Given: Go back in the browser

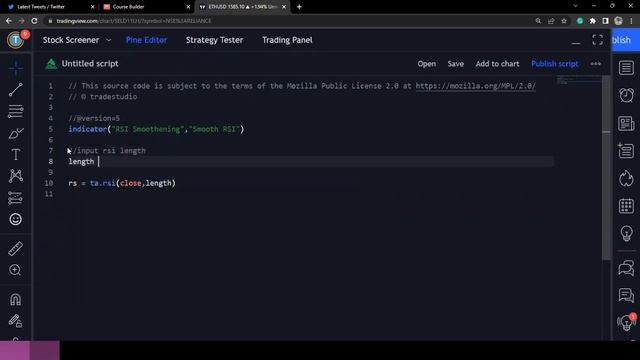Looking at the screenshot, I should tap(9, 21).
